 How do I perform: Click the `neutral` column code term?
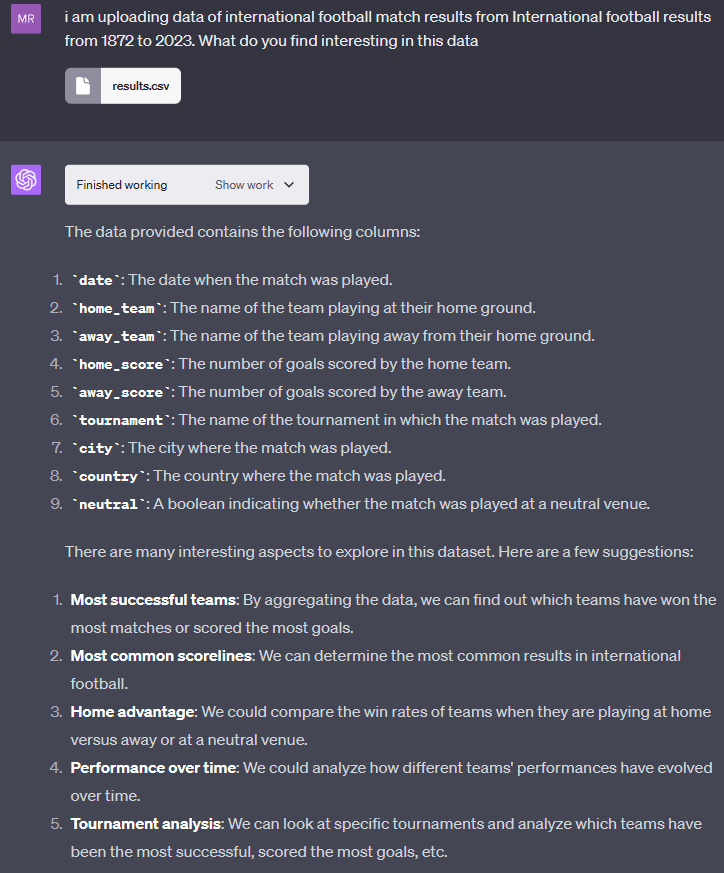point(109,504)
